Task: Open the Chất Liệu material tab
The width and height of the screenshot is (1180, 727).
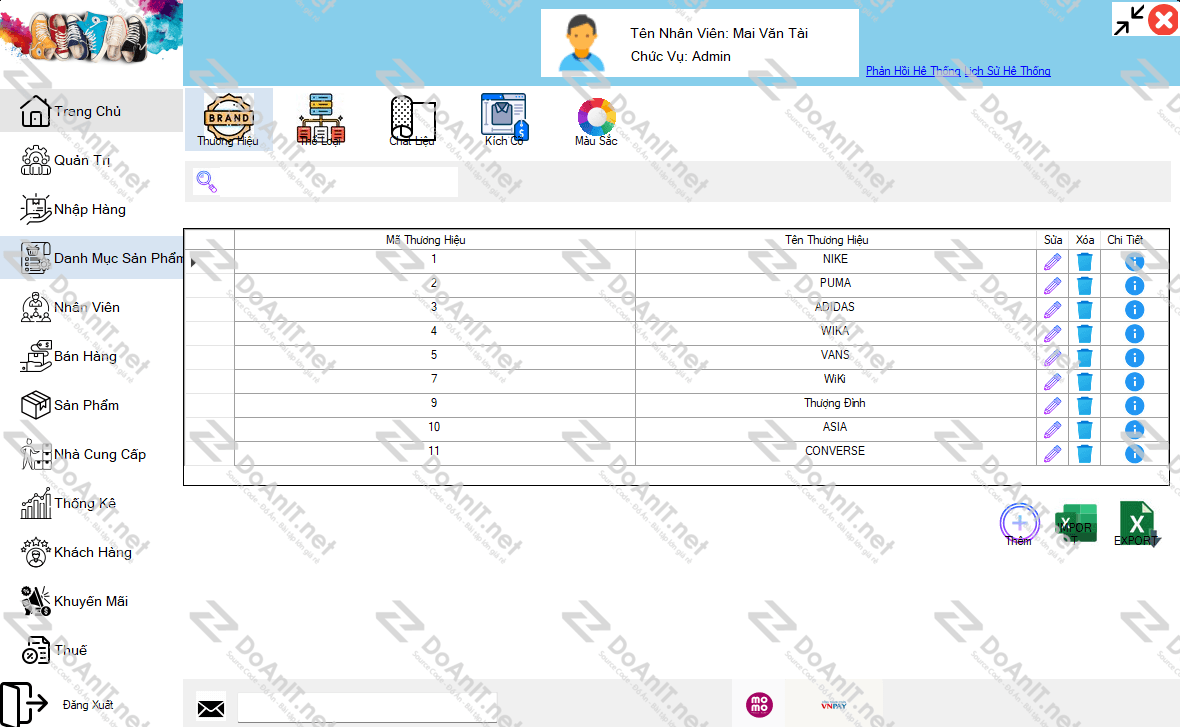Action: pos(412,119)
